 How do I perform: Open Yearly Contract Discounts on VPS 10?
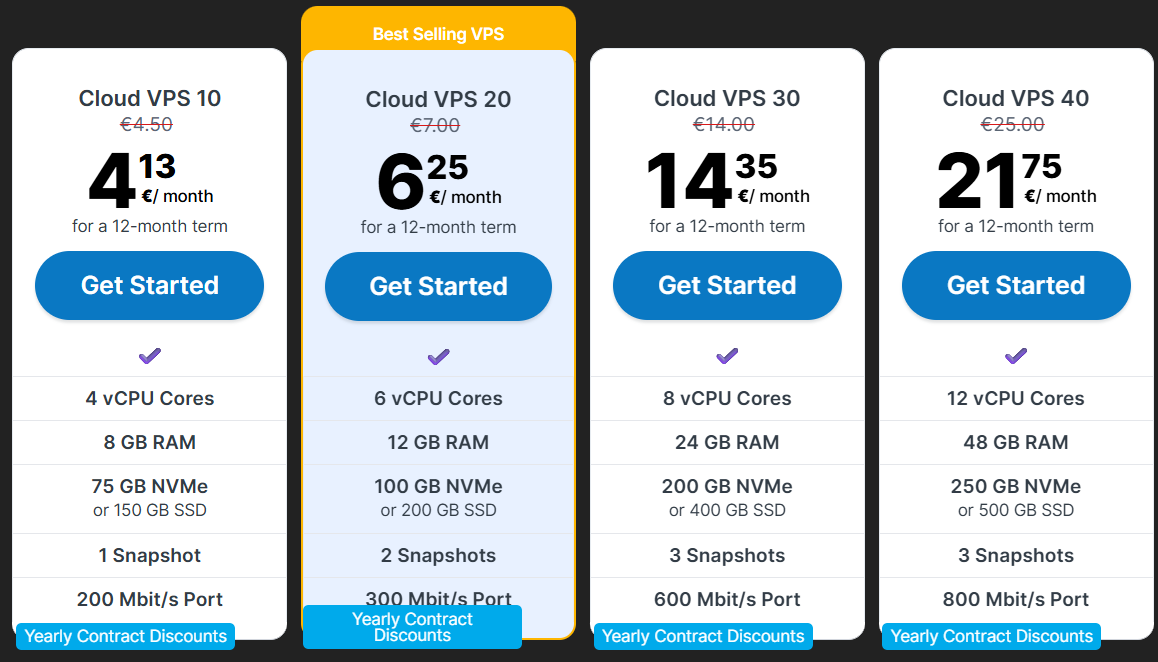pyautogui.click(x=126, y=636)
